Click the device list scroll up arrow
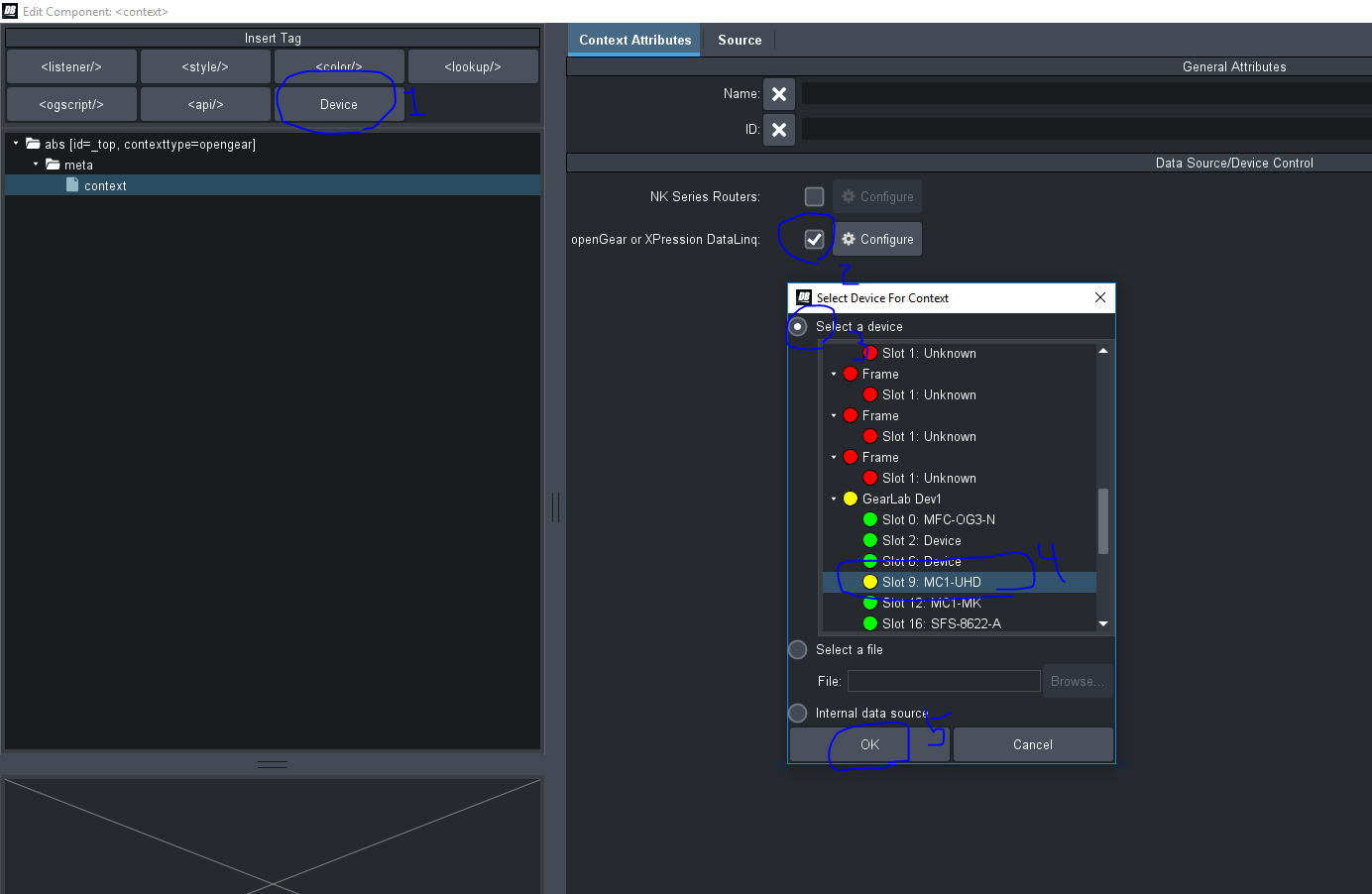Viewport: 1372px width, 894px height. (x=1103, y=352)
